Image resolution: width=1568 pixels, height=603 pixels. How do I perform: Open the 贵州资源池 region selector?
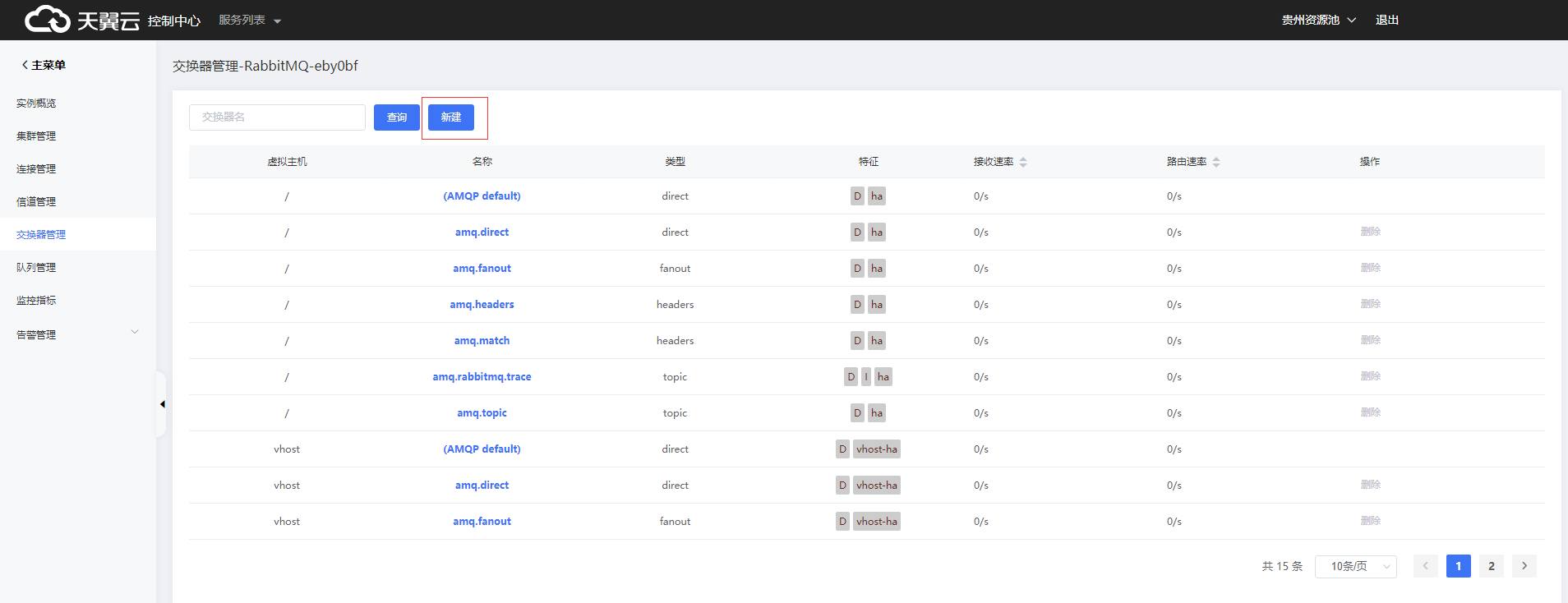tap(1318, 20)
